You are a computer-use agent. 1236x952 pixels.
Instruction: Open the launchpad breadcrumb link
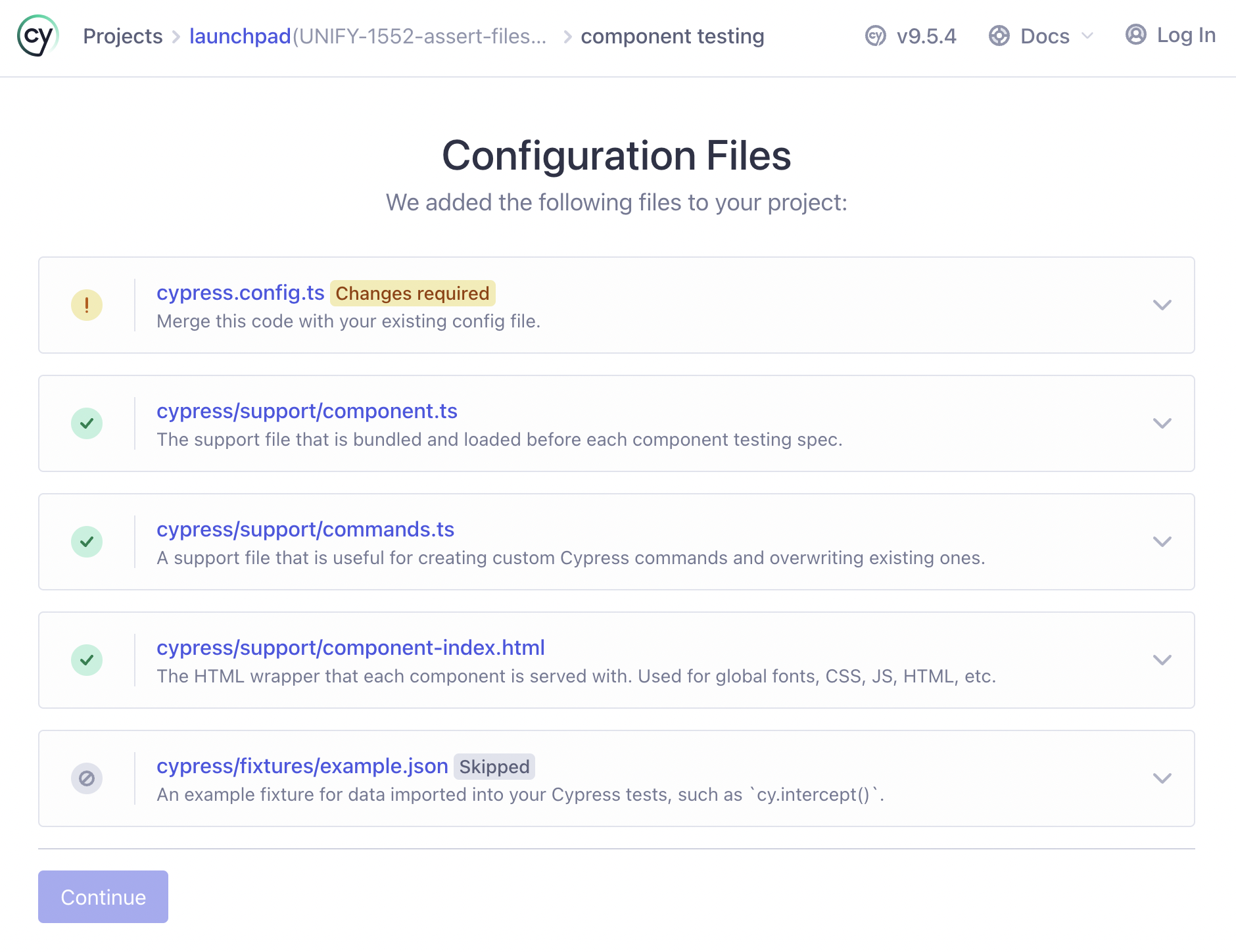pyautogui.click(x=240, y=36)
